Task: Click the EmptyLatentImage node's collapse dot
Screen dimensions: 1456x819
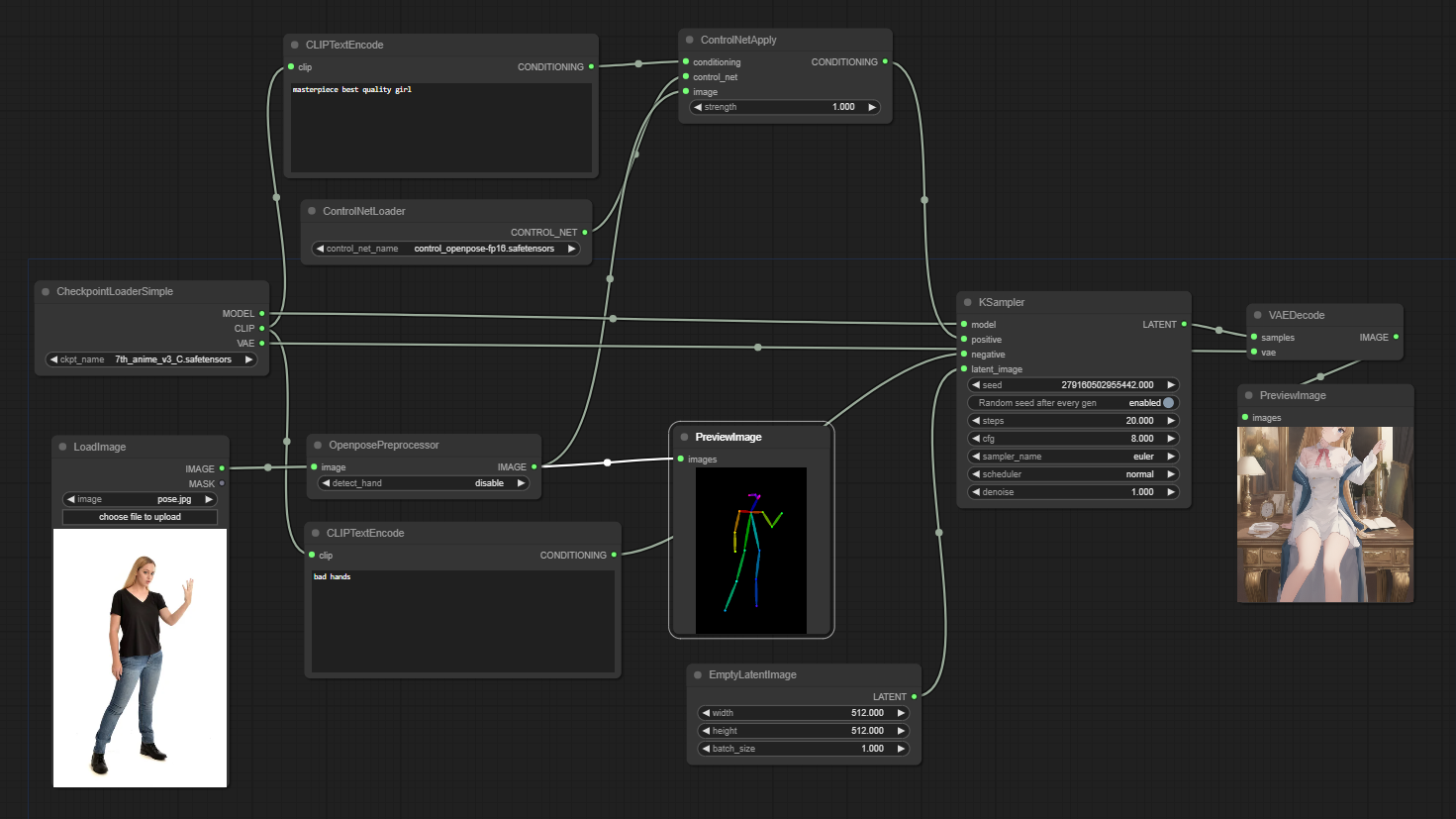Action: 698,674
